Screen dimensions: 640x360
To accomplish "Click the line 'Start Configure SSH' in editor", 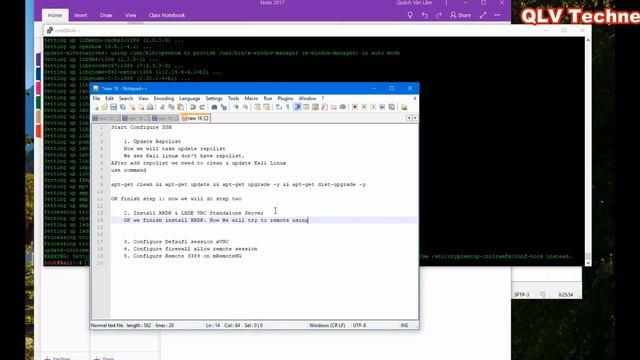I will [141, 127].
